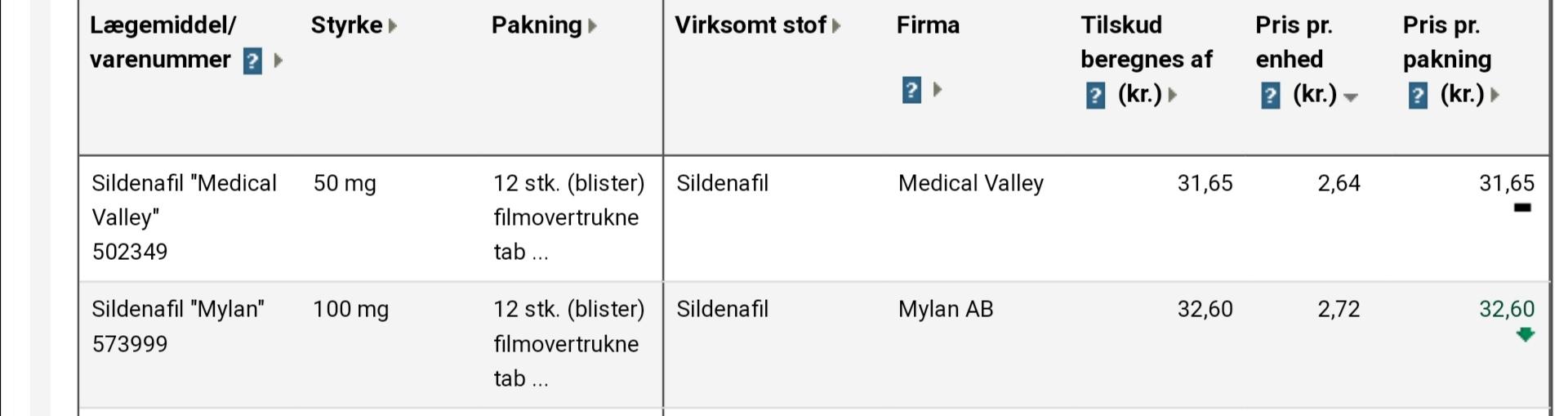This screenshot has height=416, width=1568.
Task: Click Sildenafil active substance in first row
Action: coord(722,183)
